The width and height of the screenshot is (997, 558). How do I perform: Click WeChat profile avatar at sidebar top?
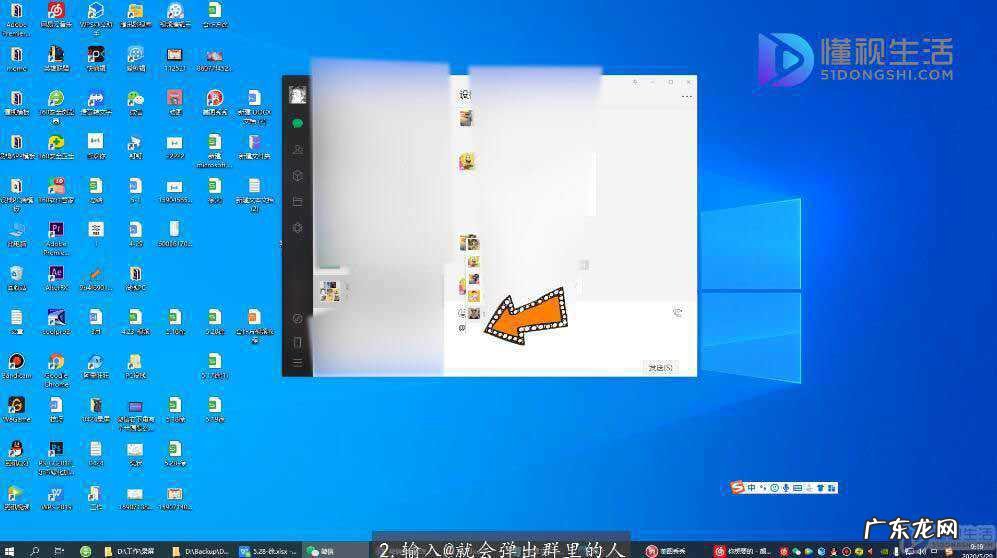[297, 94]
